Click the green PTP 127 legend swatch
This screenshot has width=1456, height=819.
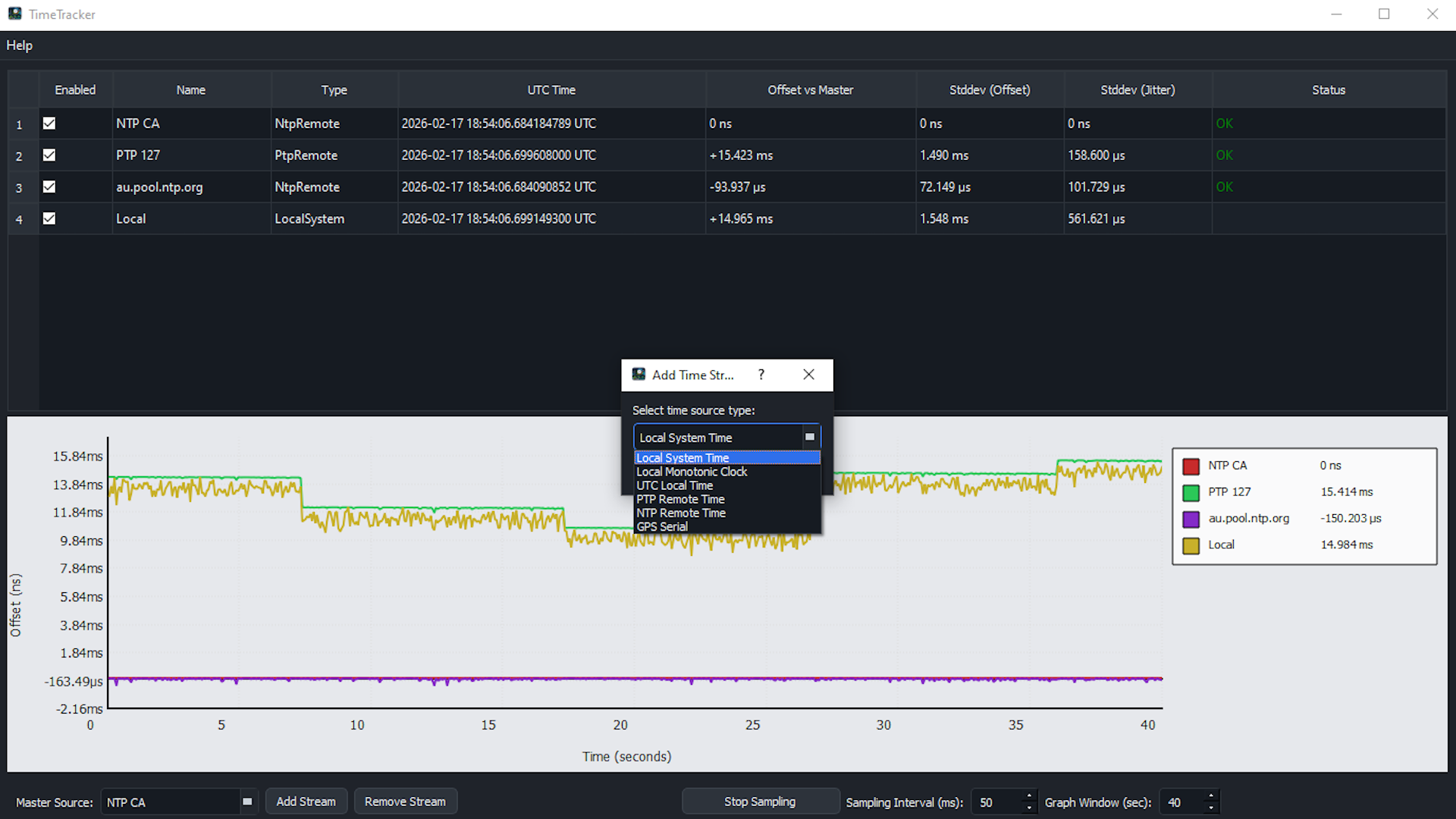(x=1191, y=493)
